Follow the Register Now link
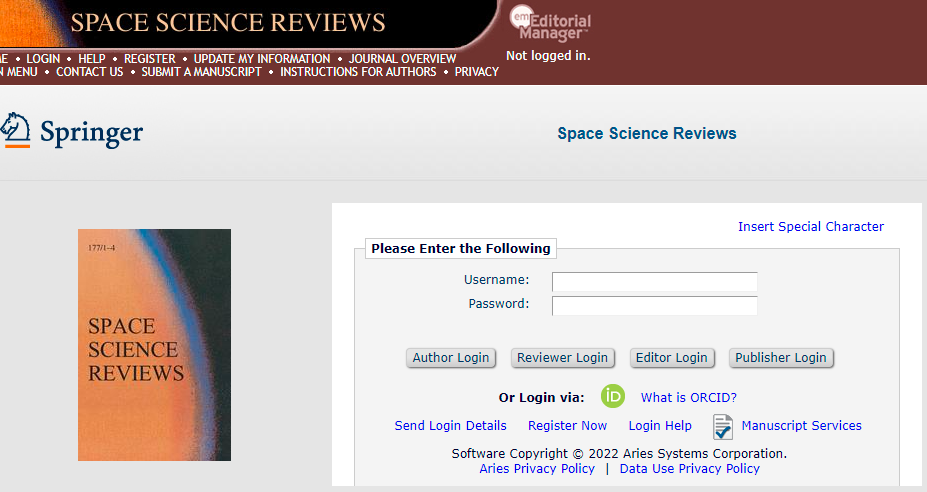Viewport: 927px width, 492px height. click(x=567, y=426)
